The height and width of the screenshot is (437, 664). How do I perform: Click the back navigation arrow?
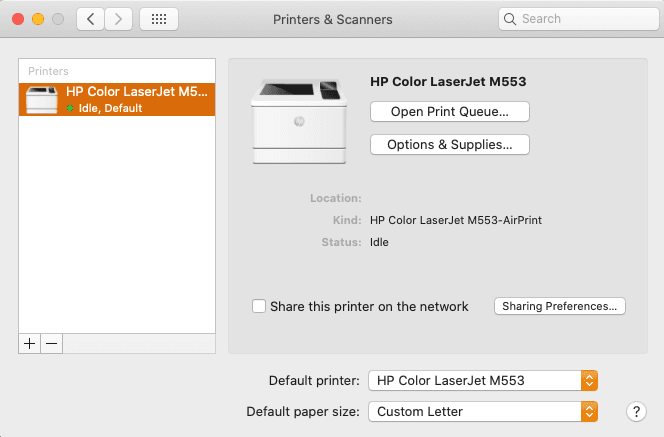[91, 19]
